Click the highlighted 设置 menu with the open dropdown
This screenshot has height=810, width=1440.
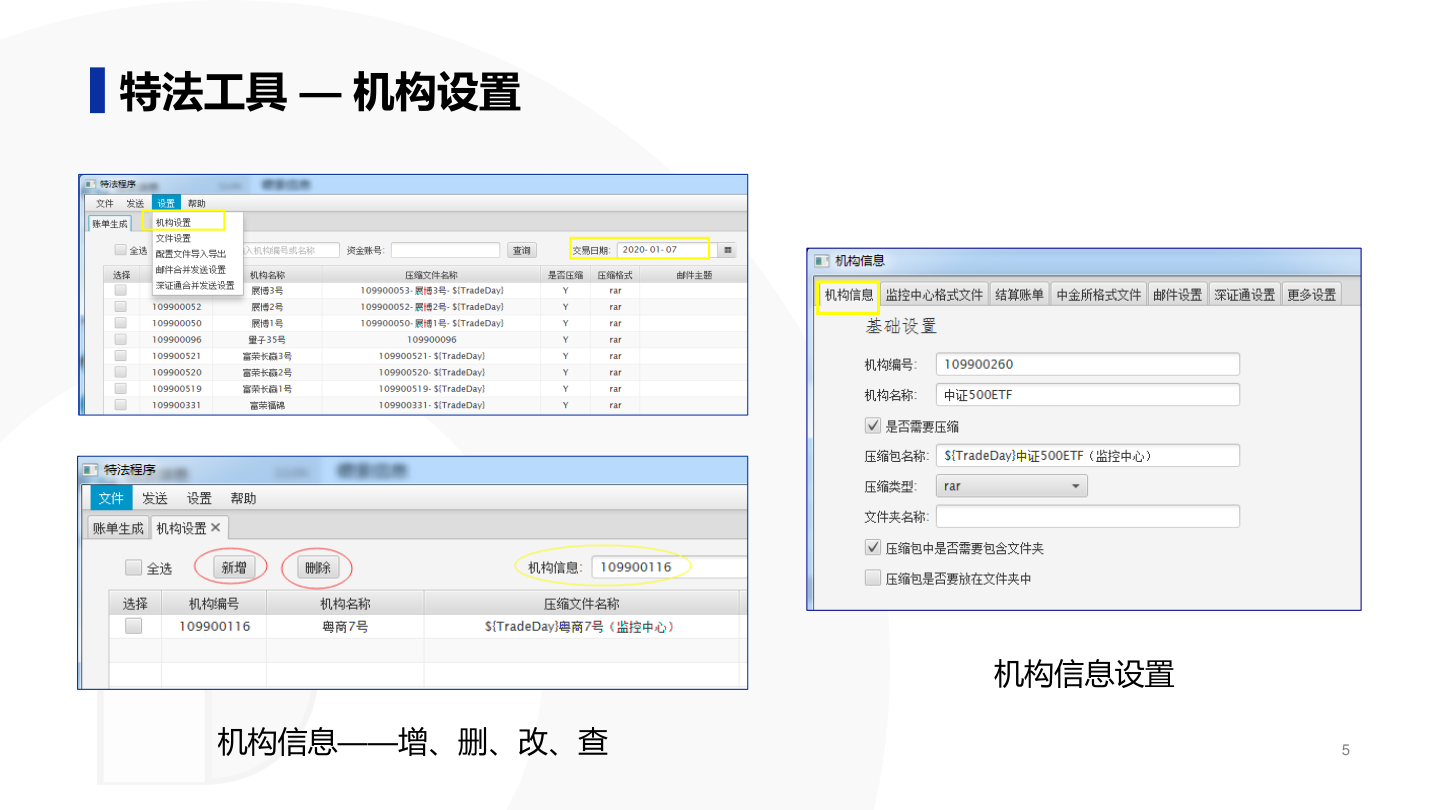166,203
